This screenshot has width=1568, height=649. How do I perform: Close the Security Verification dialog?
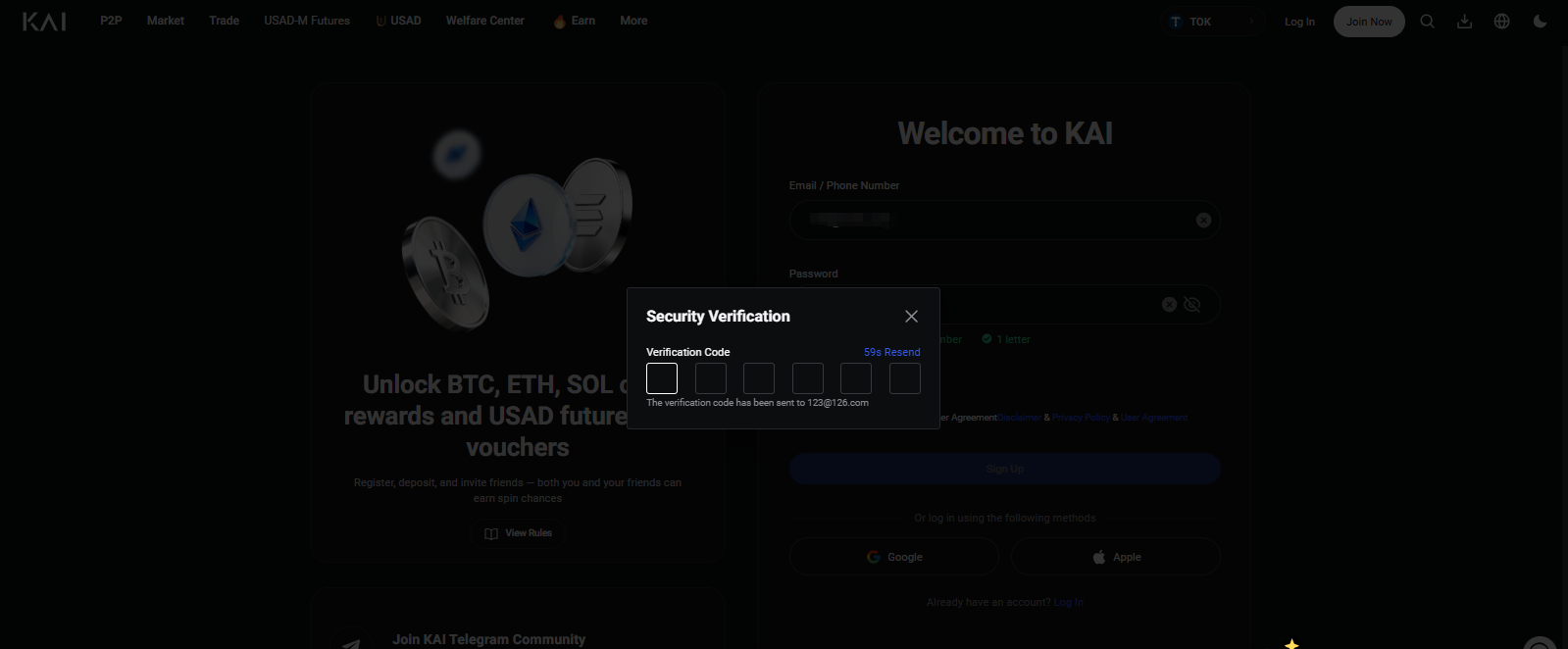(x=911, y=316)
